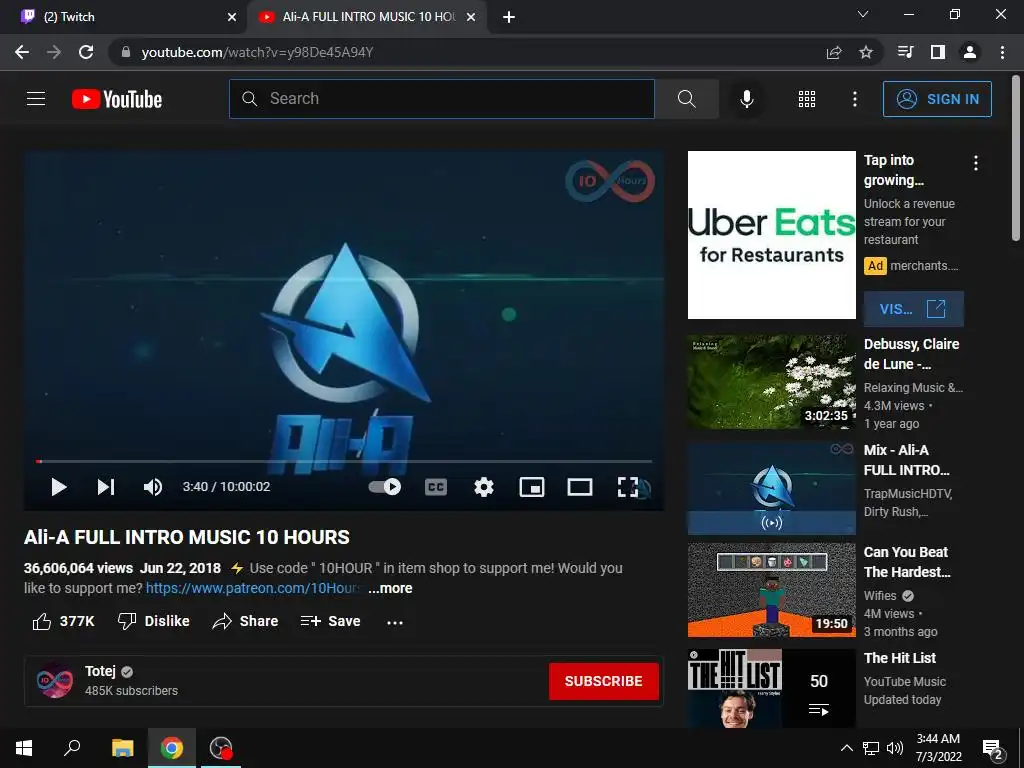This screenshot has height=768, width=1024.
Task: Open tab search chevron
Action: click(863, 14)
